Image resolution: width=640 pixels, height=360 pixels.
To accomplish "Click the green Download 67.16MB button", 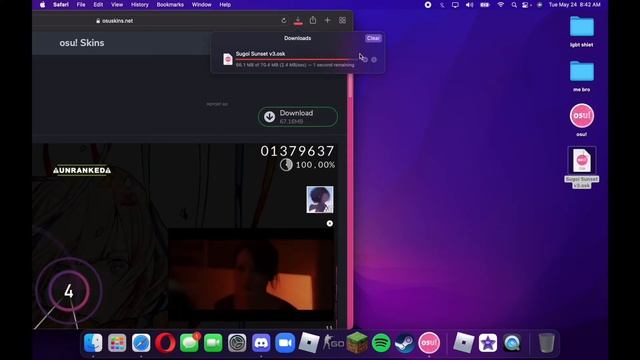I will [x=298, y=117].
